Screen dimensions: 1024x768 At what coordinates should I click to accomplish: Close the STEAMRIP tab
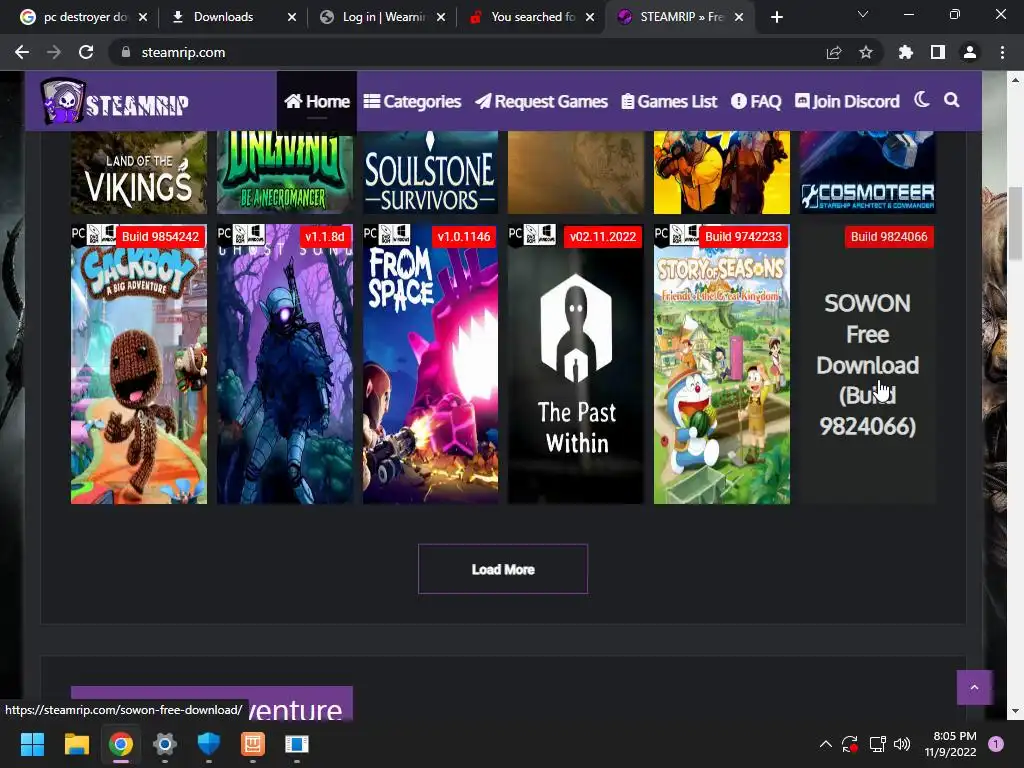[x=739, y=17]
